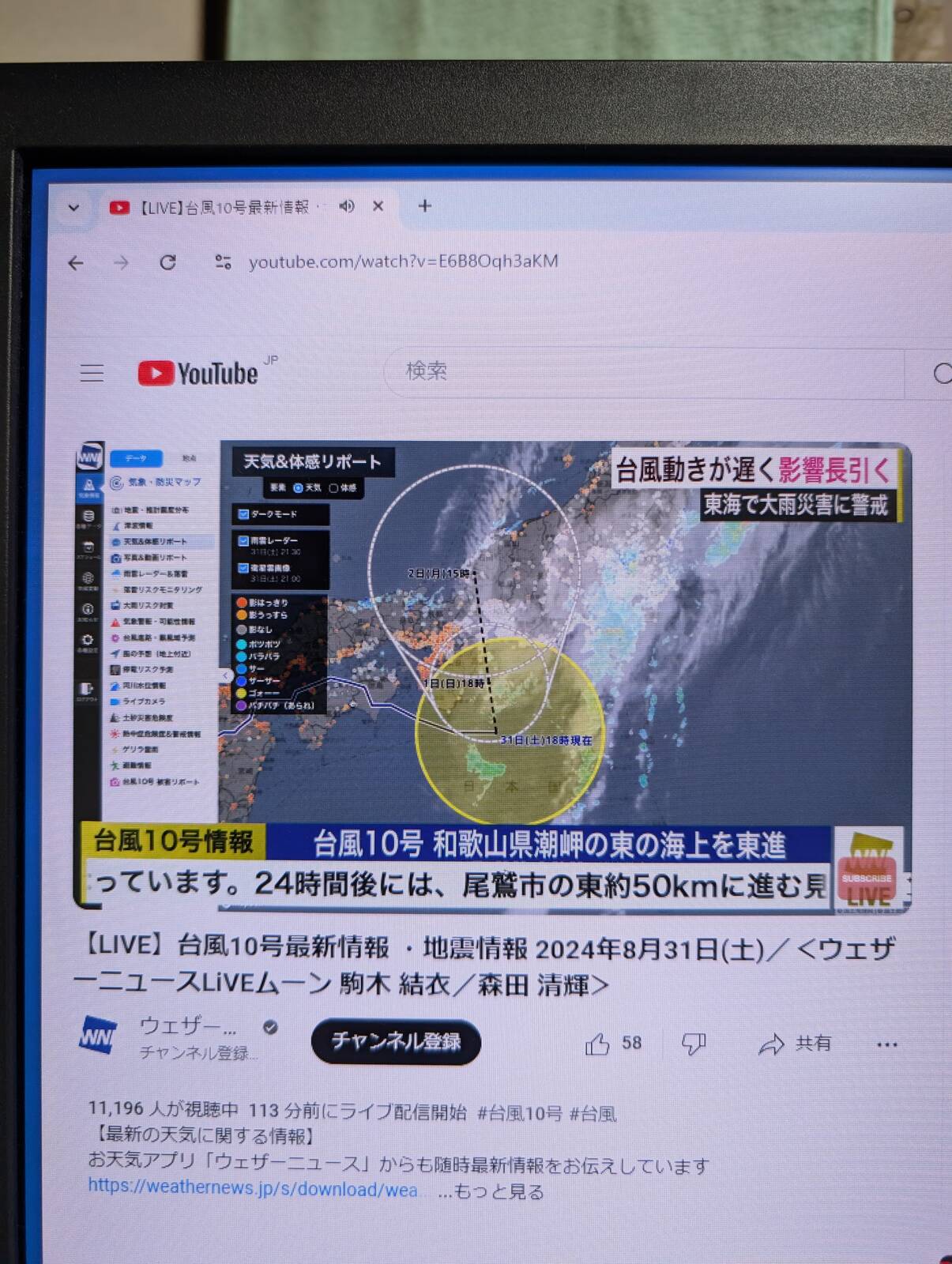The height and width of the screenshot is (1264, 952).
Task: Like the video with thumbs-up
Action: click(x=597, y=1044)
